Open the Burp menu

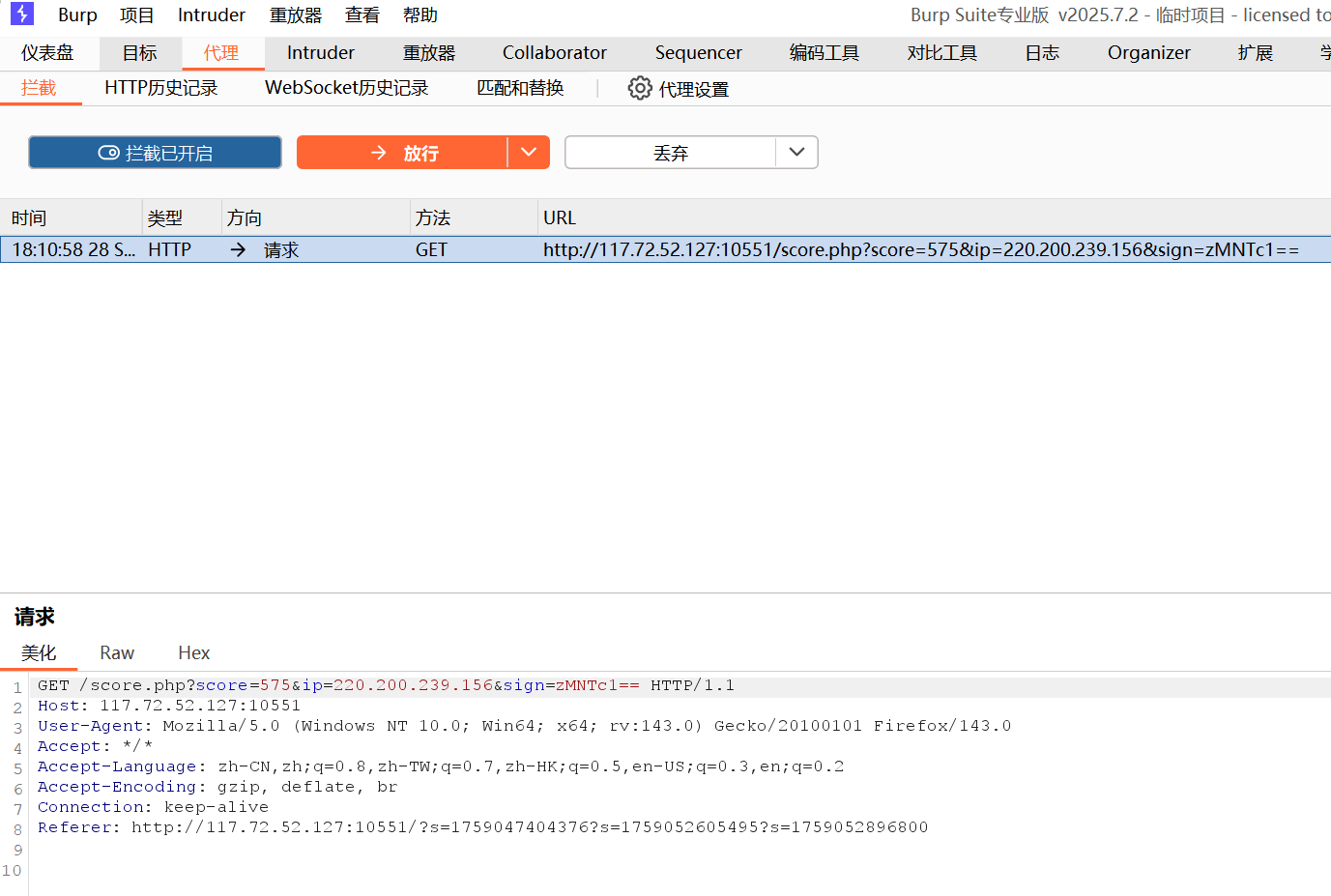coord(77,14)
